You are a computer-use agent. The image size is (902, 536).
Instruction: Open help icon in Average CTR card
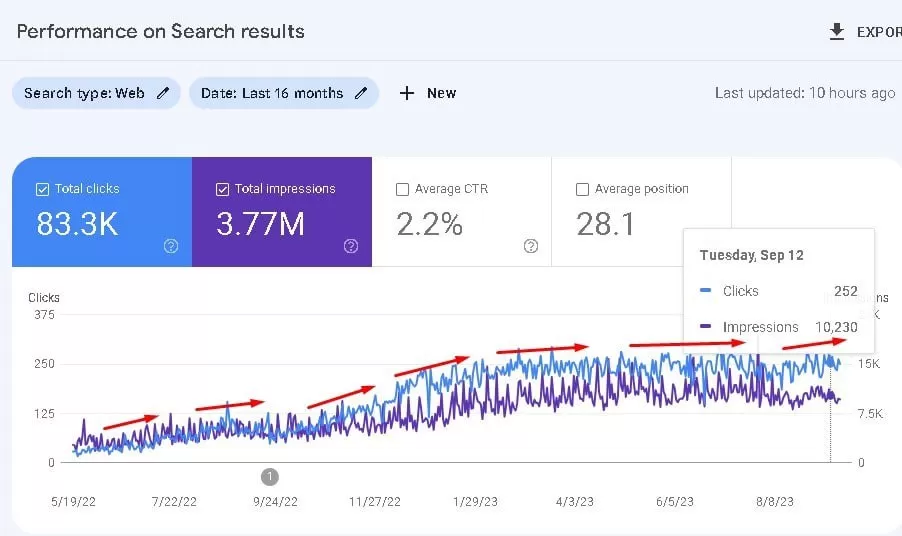[531, 246]
